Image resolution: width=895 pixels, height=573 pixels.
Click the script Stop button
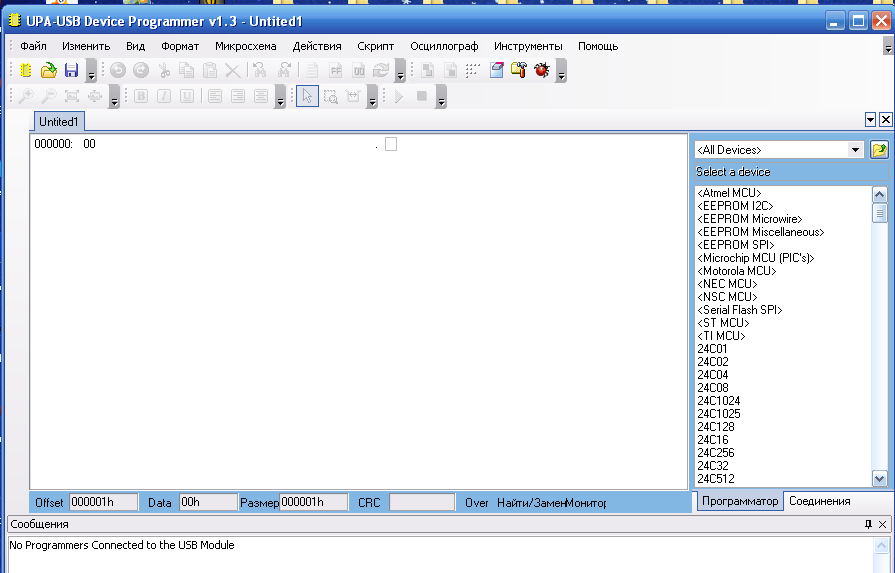click(422, 96)
